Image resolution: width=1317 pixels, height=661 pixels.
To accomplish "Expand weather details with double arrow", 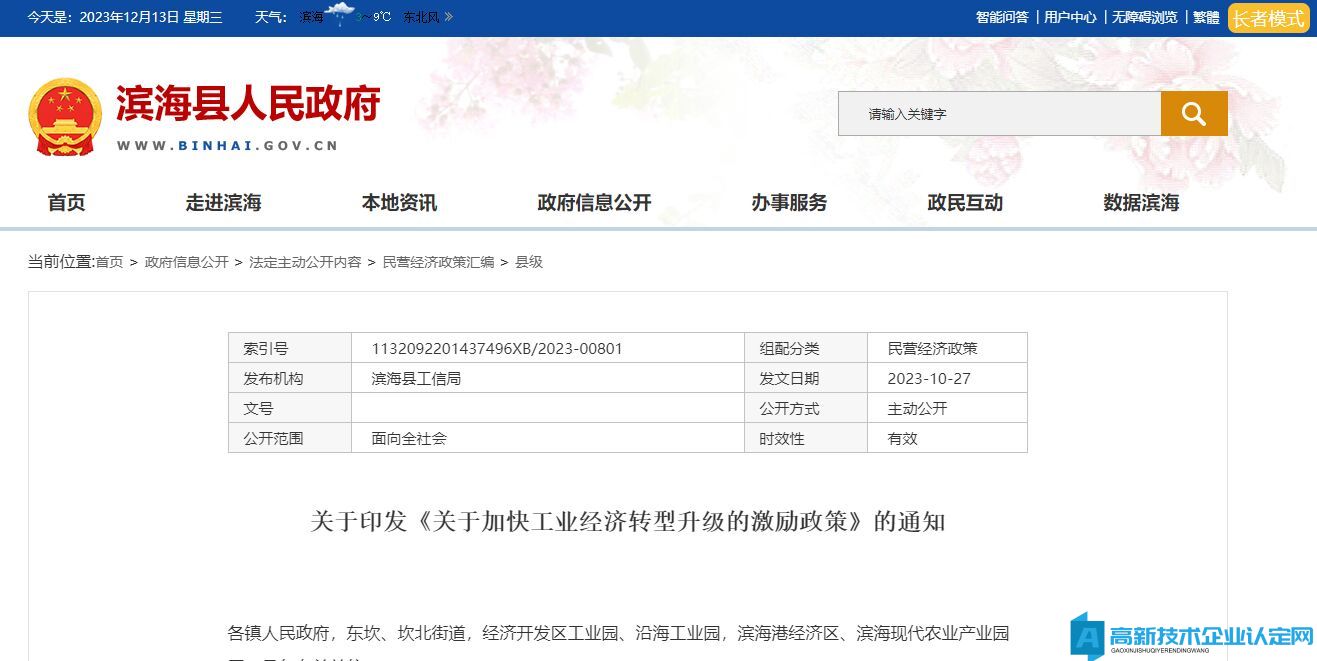I will tap(448, 17).
